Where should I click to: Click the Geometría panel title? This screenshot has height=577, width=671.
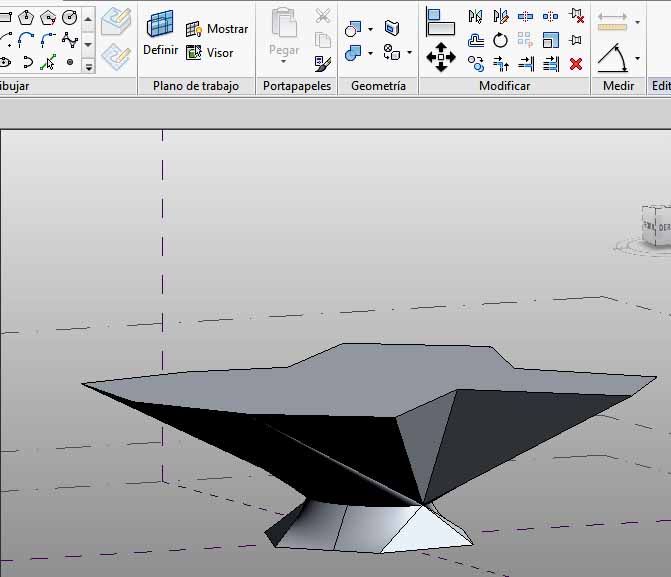coord(378,86)
